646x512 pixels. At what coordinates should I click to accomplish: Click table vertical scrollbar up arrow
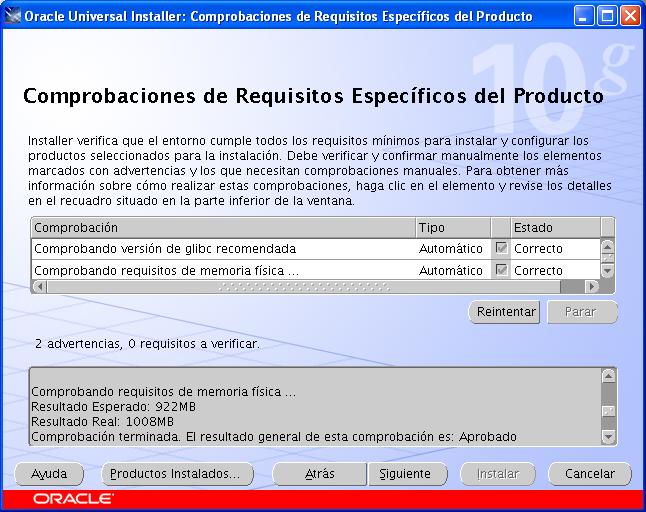(x=608, y=247)
